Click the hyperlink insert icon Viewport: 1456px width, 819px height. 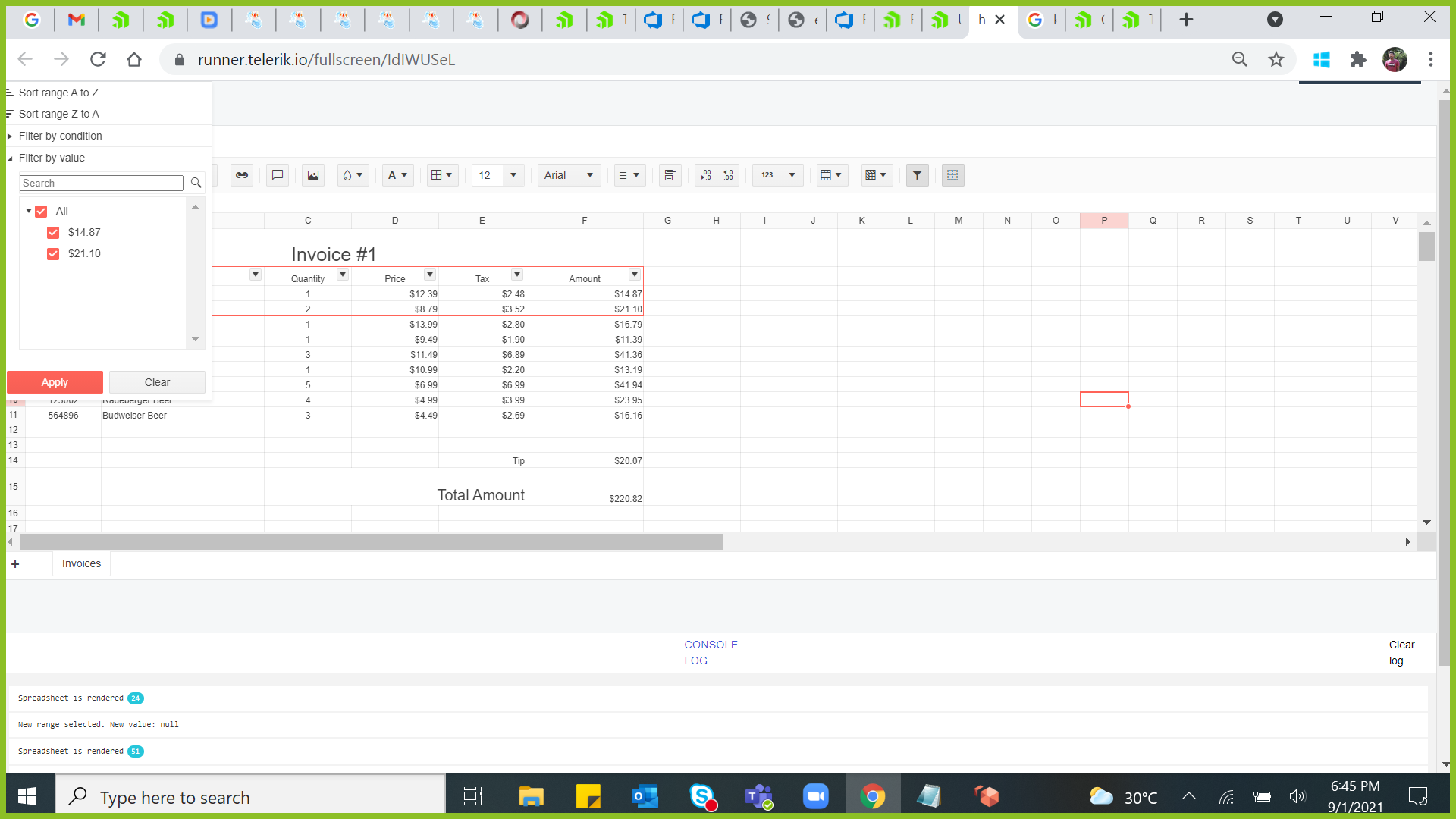[241, 175]
